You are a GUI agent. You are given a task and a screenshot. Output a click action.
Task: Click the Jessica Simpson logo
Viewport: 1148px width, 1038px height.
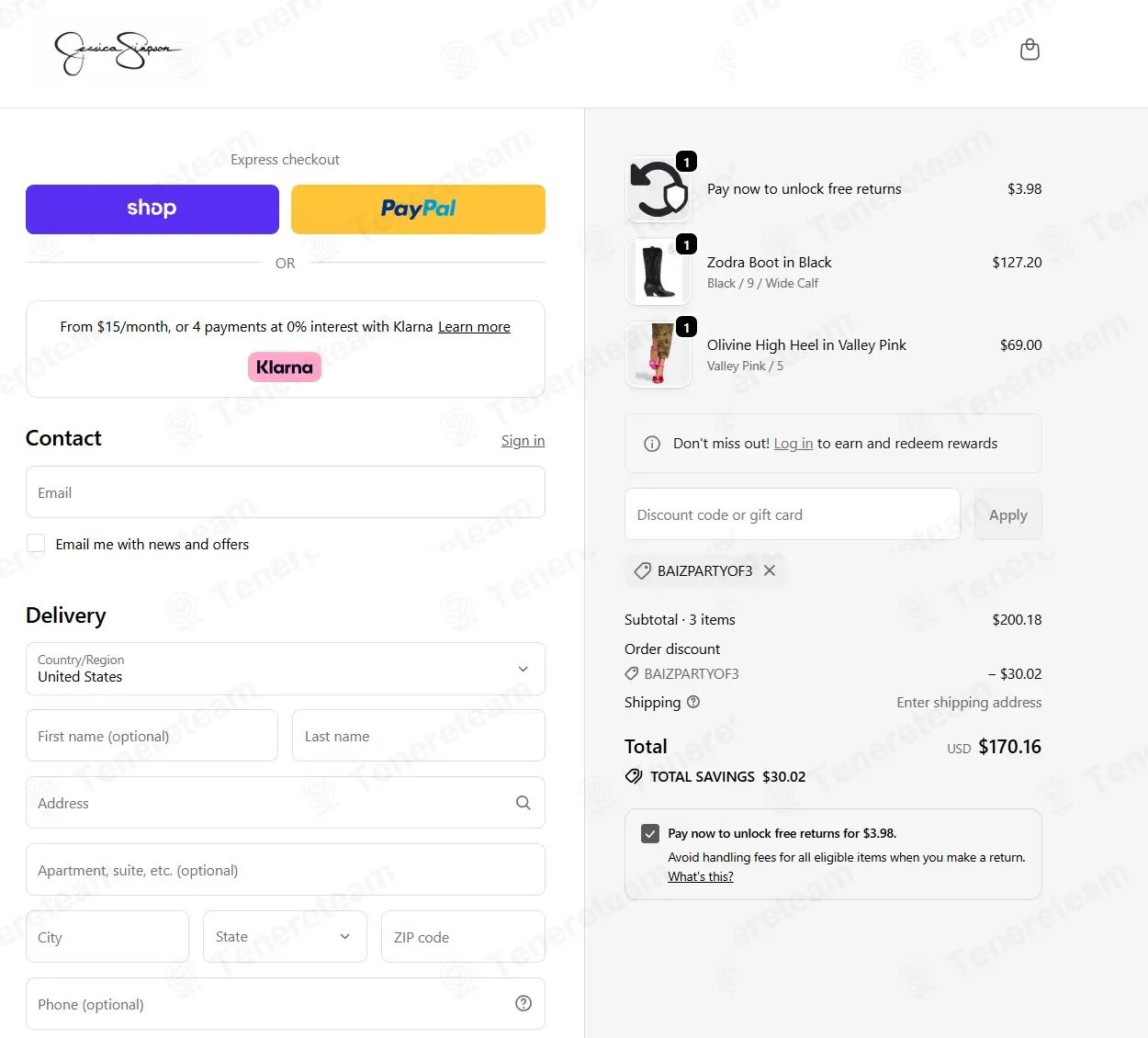(x=118, y=52)
